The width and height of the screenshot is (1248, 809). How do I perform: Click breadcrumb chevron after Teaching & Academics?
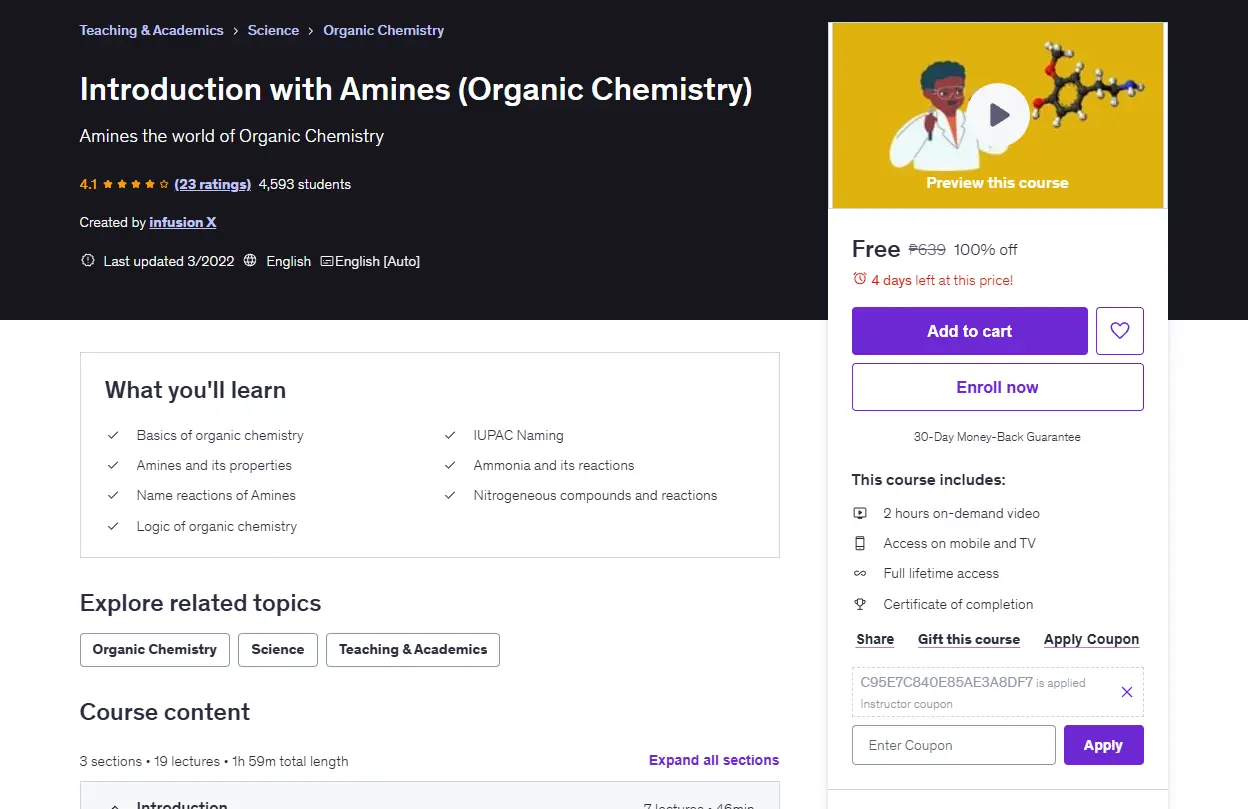(x=236, y=31)
